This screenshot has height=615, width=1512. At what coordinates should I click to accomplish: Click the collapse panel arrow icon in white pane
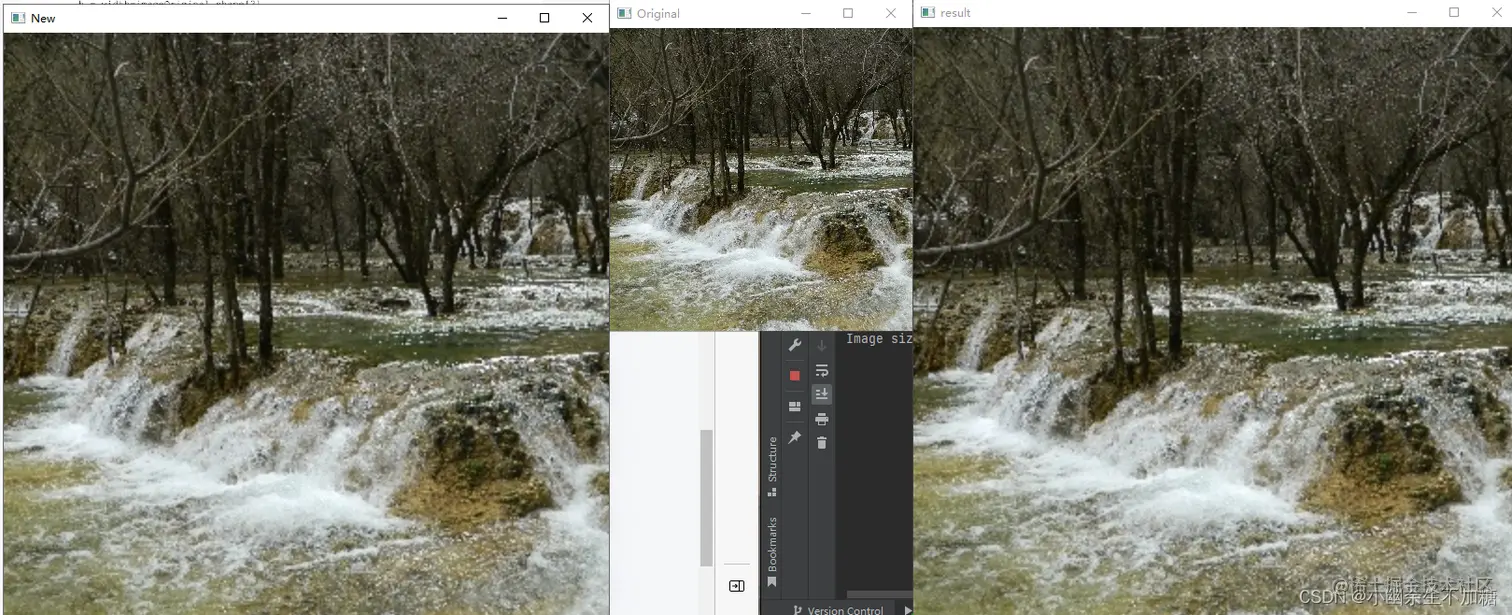(x=737, y=586)
